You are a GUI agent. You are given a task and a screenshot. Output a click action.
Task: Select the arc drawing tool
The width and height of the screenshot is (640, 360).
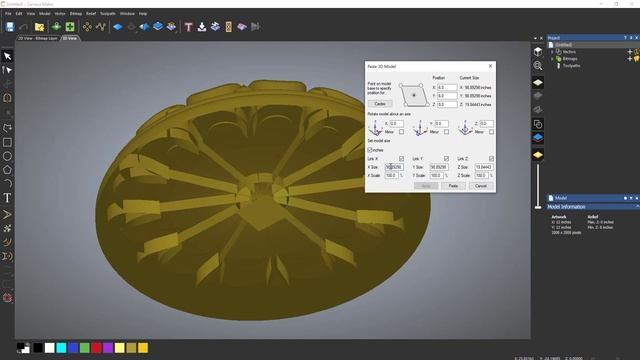7,184
